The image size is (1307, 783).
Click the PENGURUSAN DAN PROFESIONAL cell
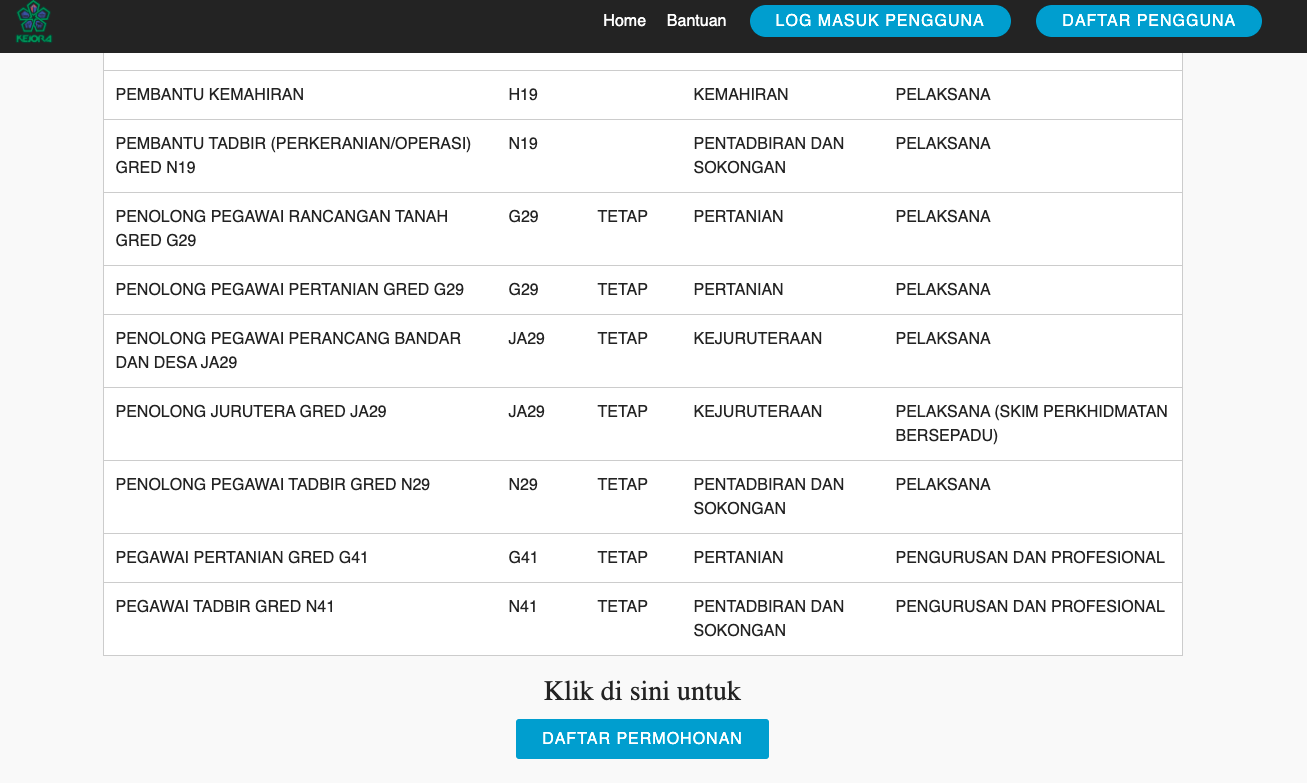(x=1029, y=557)
